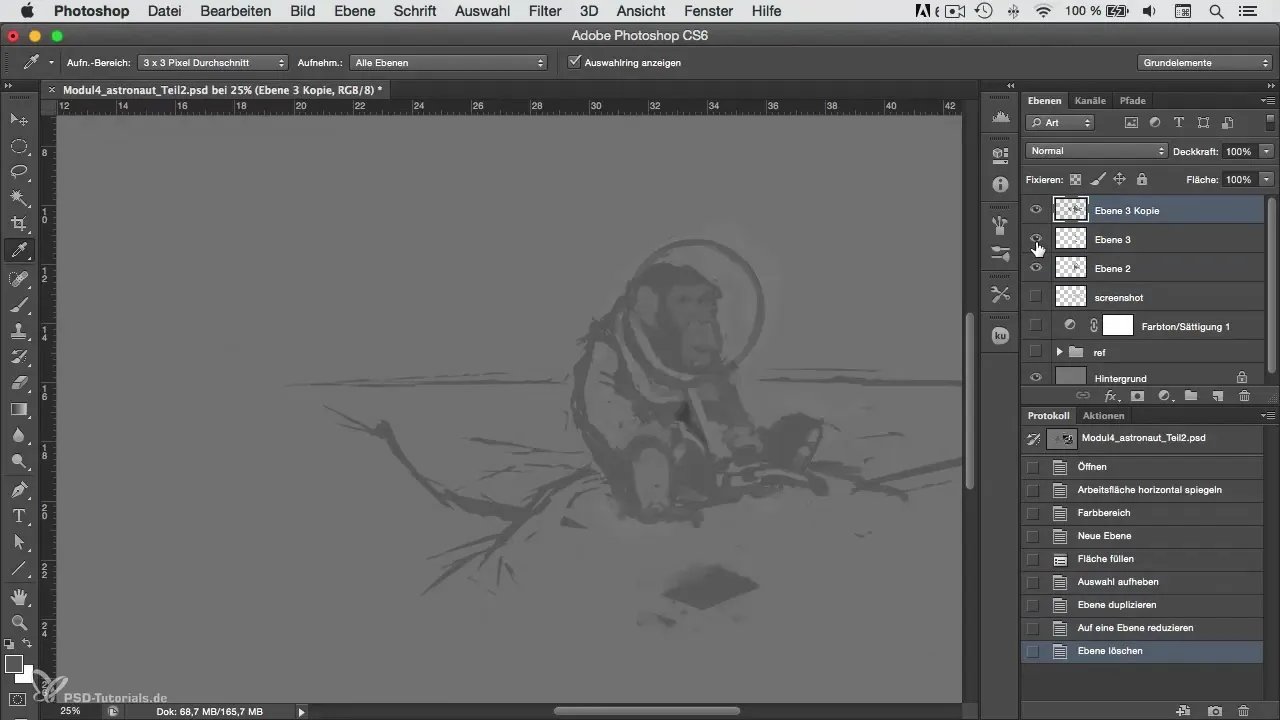Select the Pen tool
The image size is (1280, 720).
click(x=18, y=490)
